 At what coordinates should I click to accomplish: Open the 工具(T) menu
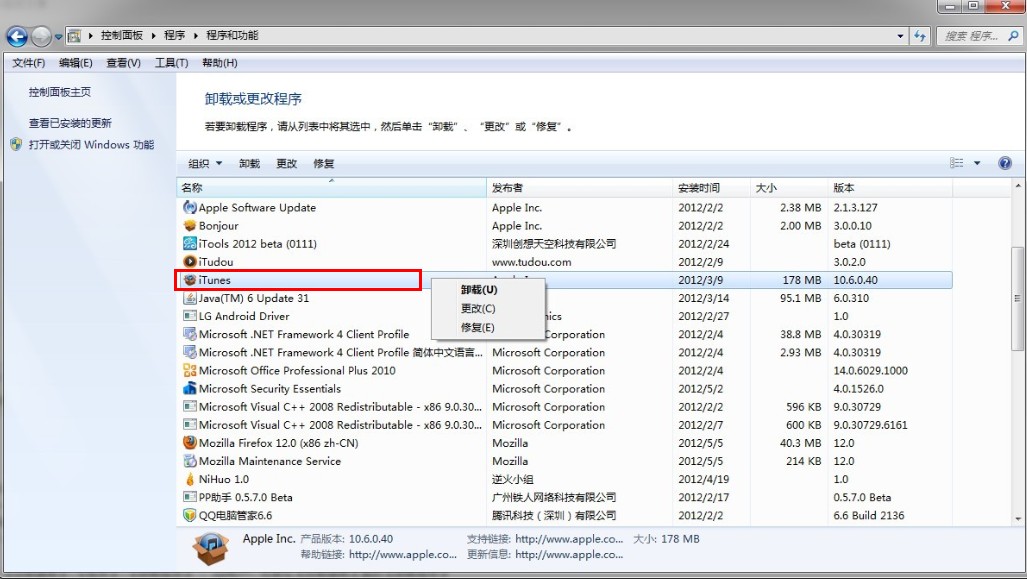click(x=171, y=63)
